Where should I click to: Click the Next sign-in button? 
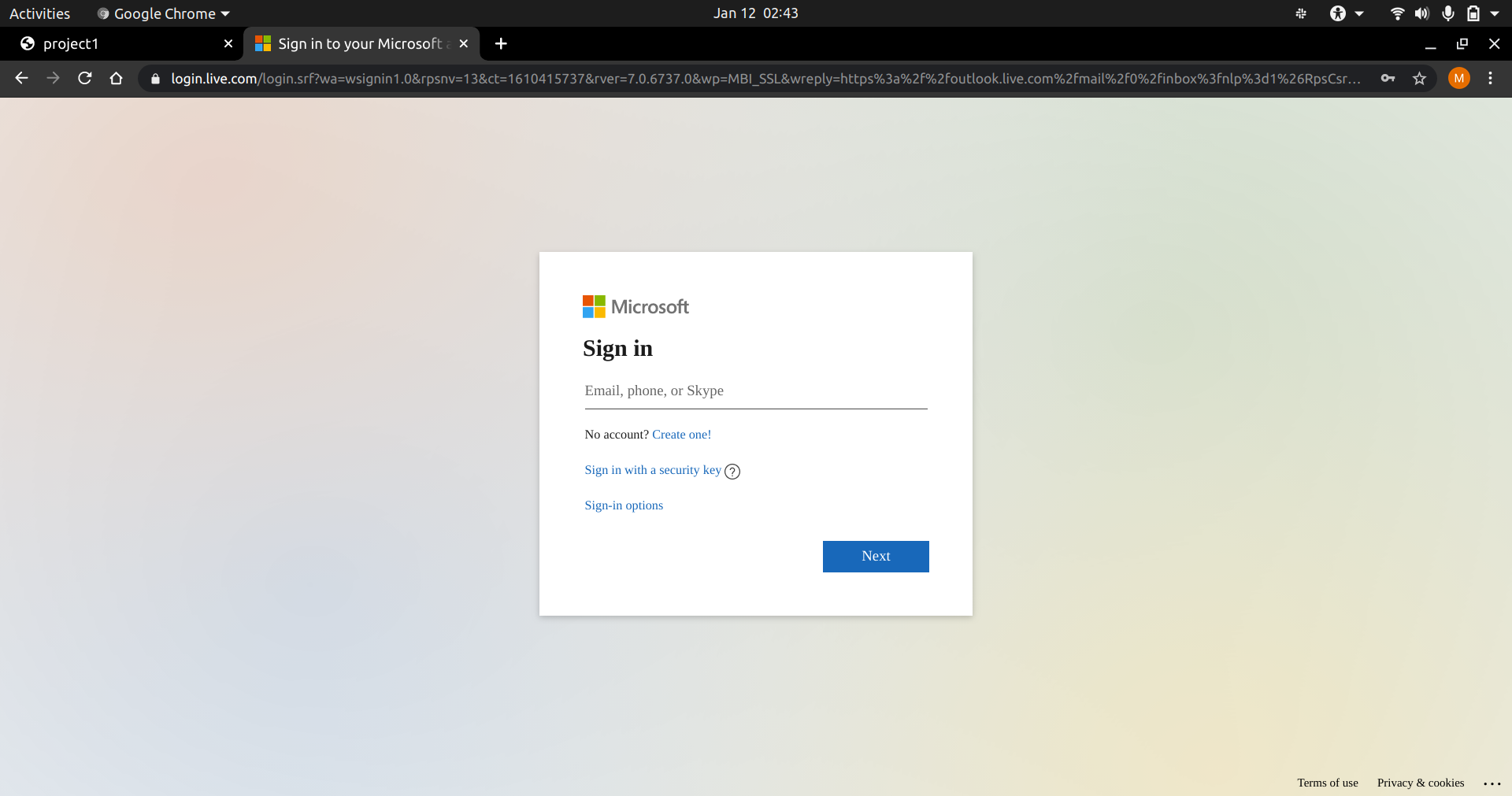tap(875, 557)
